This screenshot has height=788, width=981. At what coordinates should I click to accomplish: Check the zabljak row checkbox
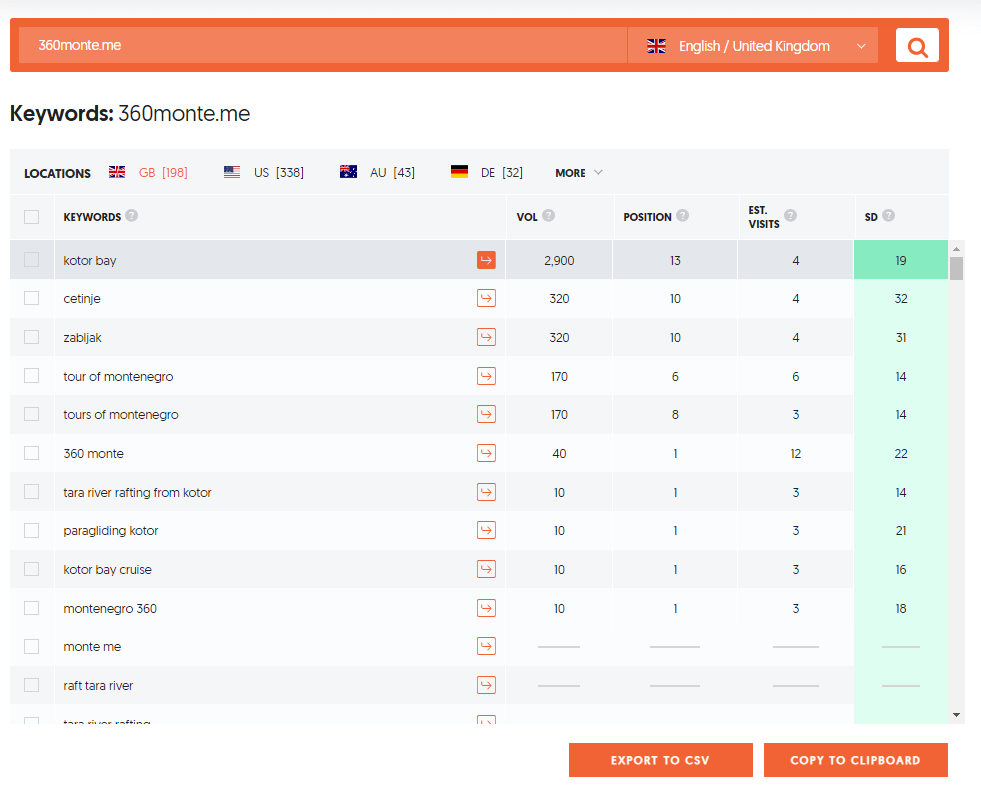[x=31, y=337]
